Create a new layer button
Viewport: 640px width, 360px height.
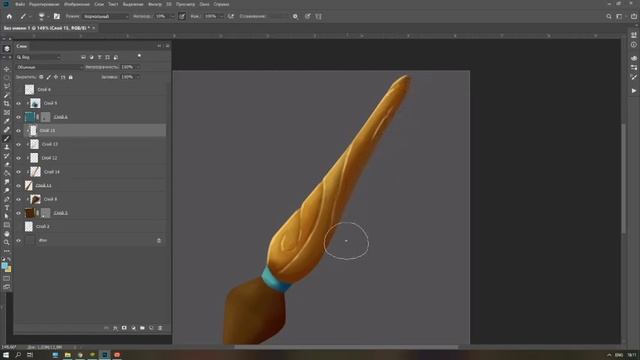click(151, 328)
